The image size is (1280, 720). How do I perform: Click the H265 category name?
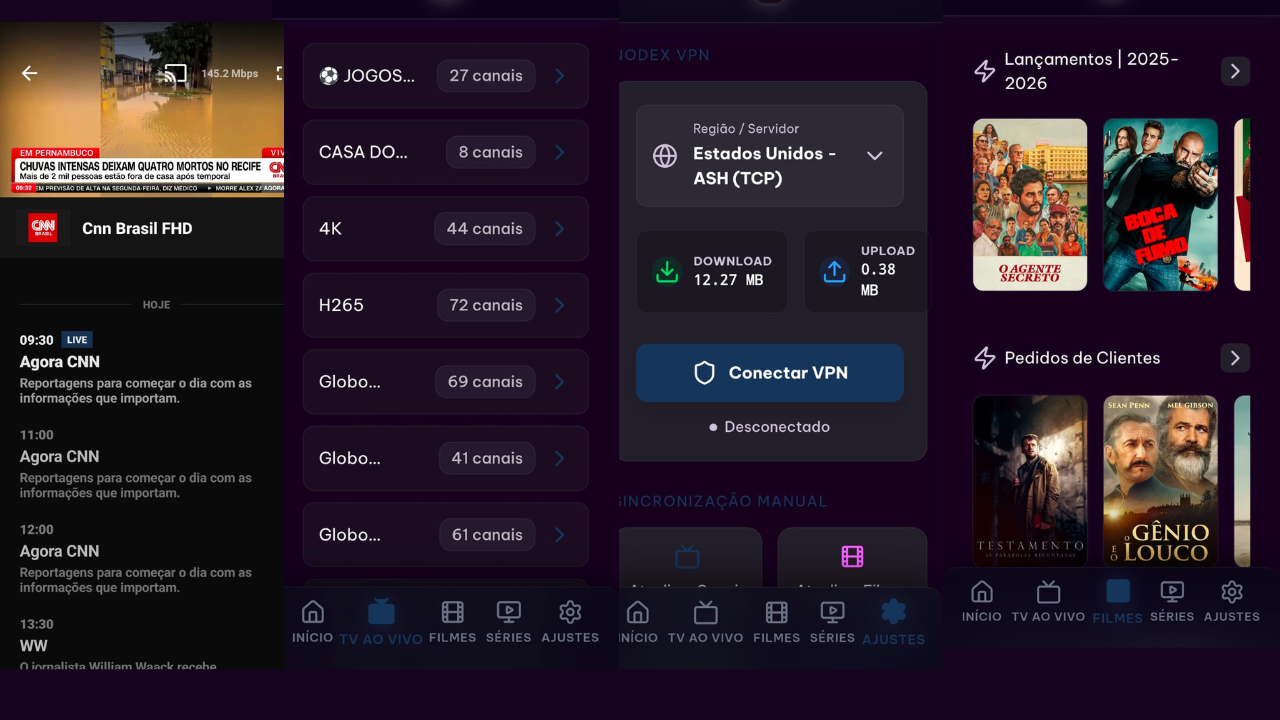(341, 305)
